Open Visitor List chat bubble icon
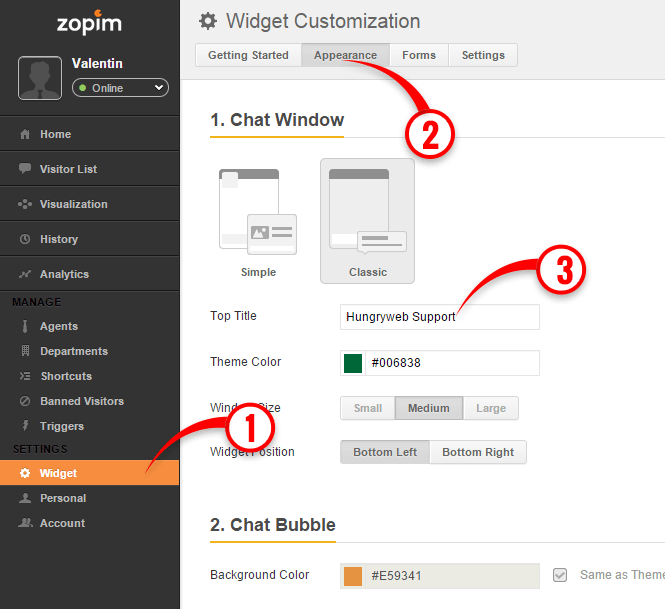665x609 pixels. click(25, 169)
